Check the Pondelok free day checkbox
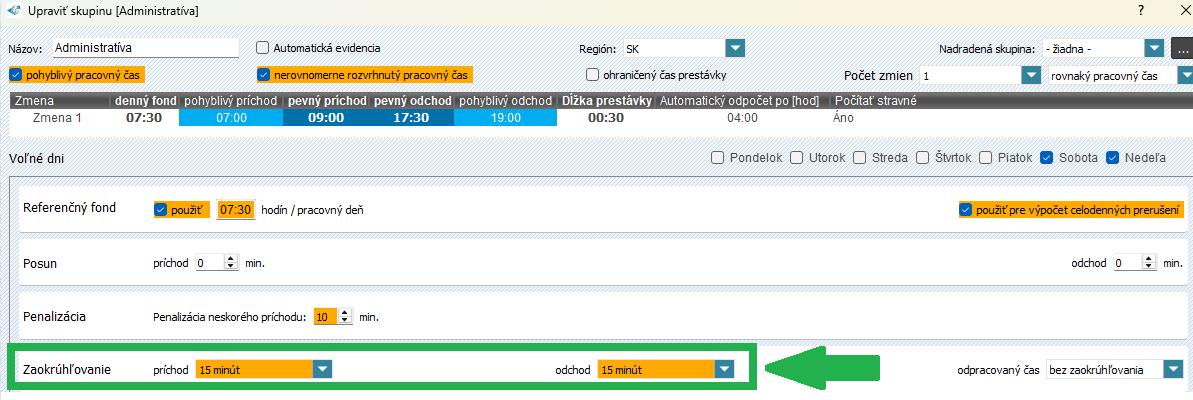Image resolution: width=1193 pixels, height=400 pixels. tap(718, 158)
